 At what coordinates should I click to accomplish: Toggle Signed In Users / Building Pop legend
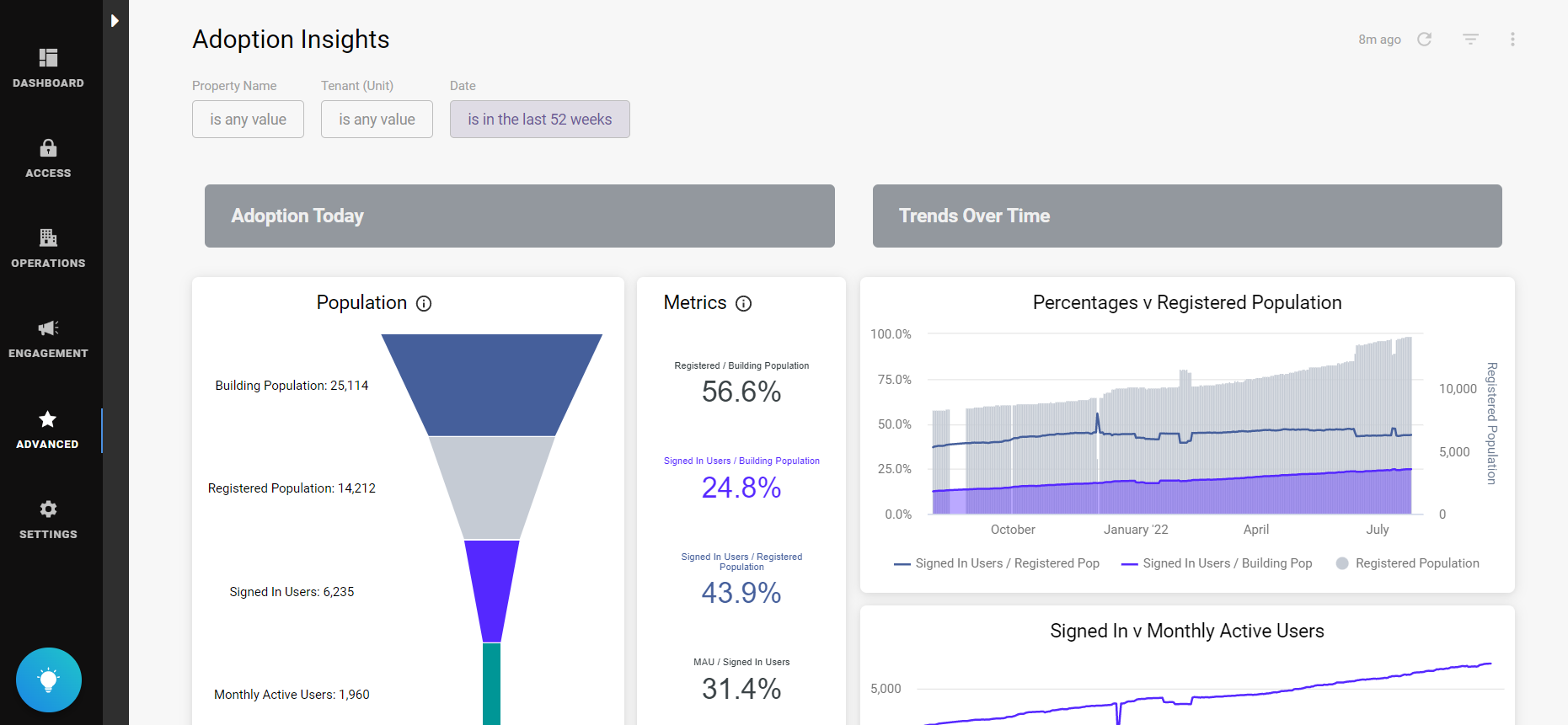click(x=1217, y=563)
